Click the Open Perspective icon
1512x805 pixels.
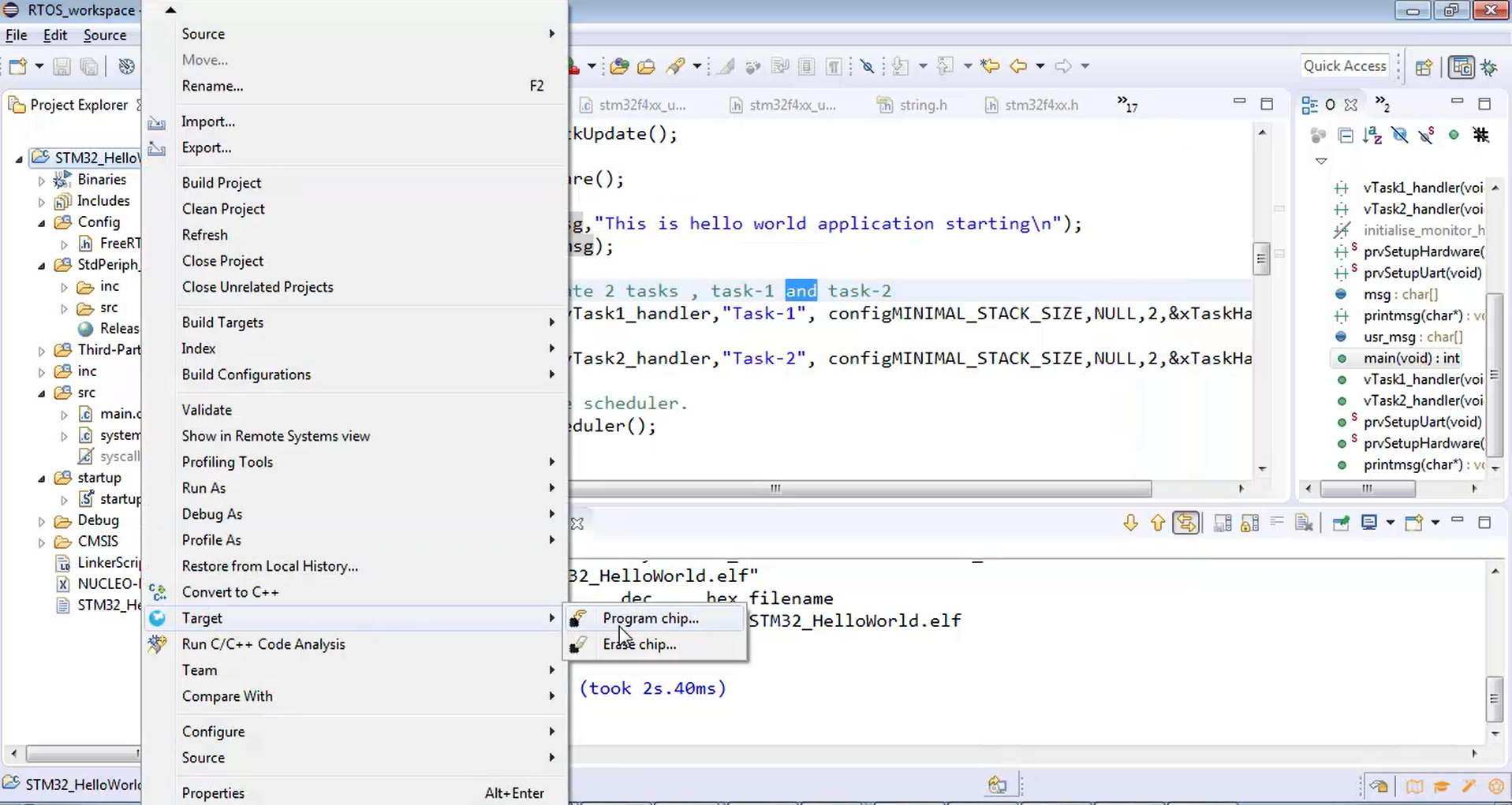tap(1424, 67)
